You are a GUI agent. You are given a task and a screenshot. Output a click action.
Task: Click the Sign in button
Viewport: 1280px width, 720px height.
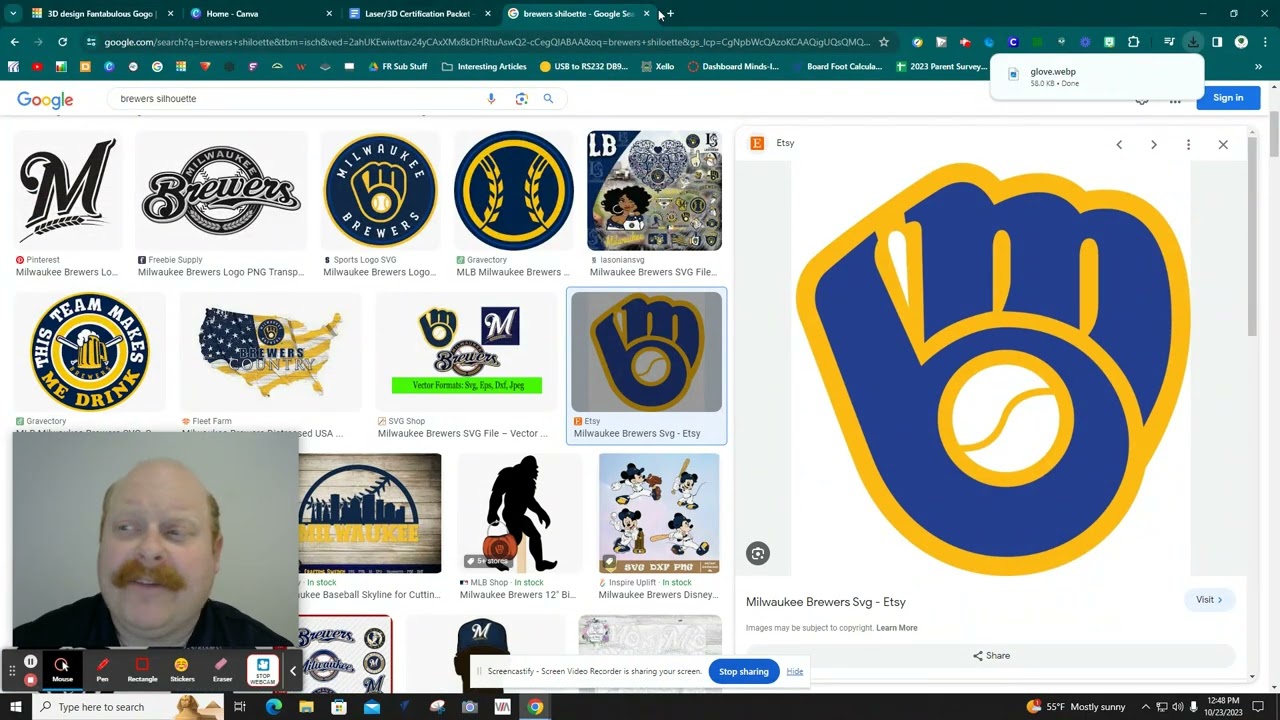pyautogui.click(x=1228, y=98)
